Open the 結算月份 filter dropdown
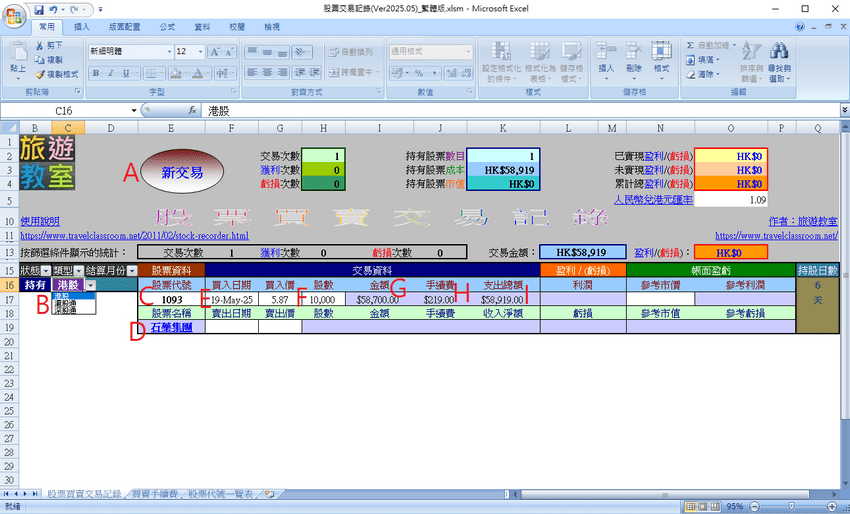Viewport: 850px width, 514px height. [132, 271]
